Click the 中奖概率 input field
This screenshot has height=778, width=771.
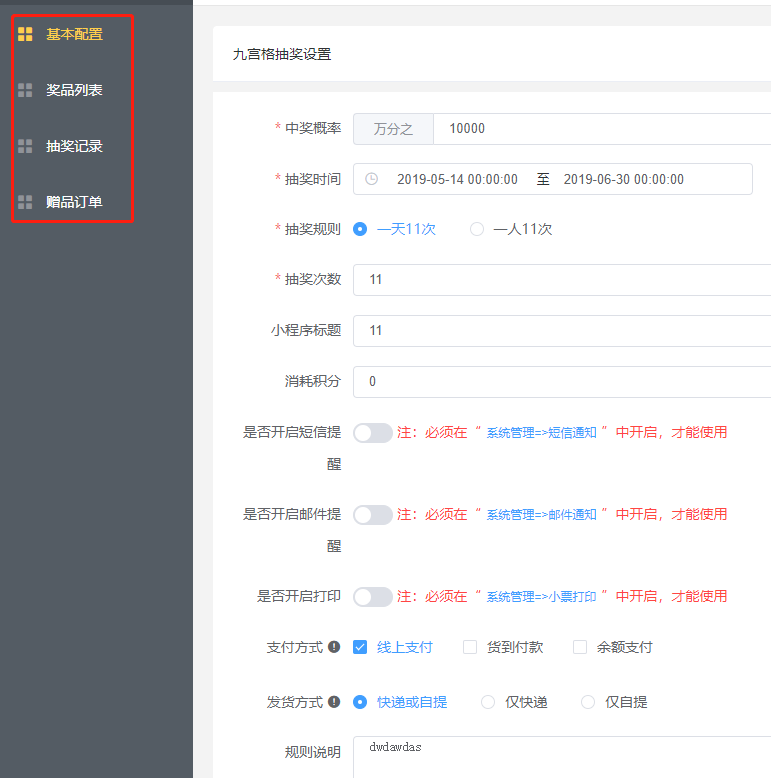[600, 128]
